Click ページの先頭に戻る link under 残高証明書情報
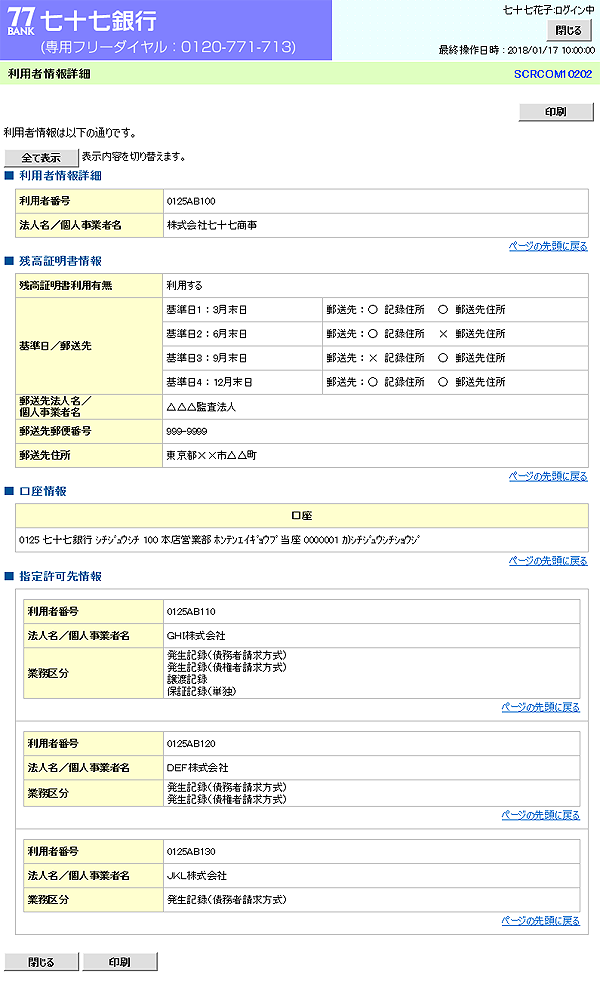The width and height of the screenshot is (600, 981). click(548, 476)
